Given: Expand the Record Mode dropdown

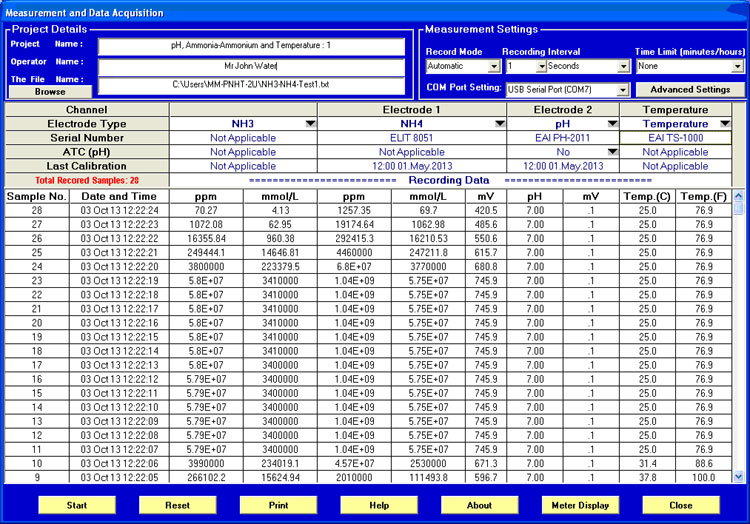Looking at the screenshot, I should [493, 67].
